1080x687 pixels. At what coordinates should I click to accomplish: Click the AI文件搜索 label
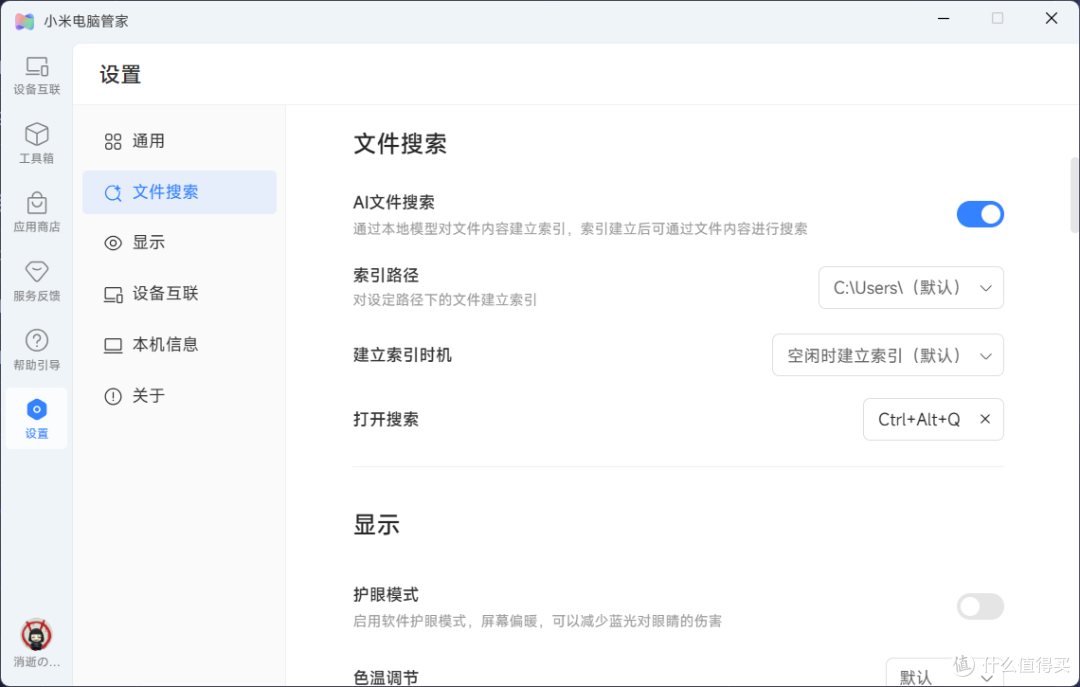(x=394, y=203)
